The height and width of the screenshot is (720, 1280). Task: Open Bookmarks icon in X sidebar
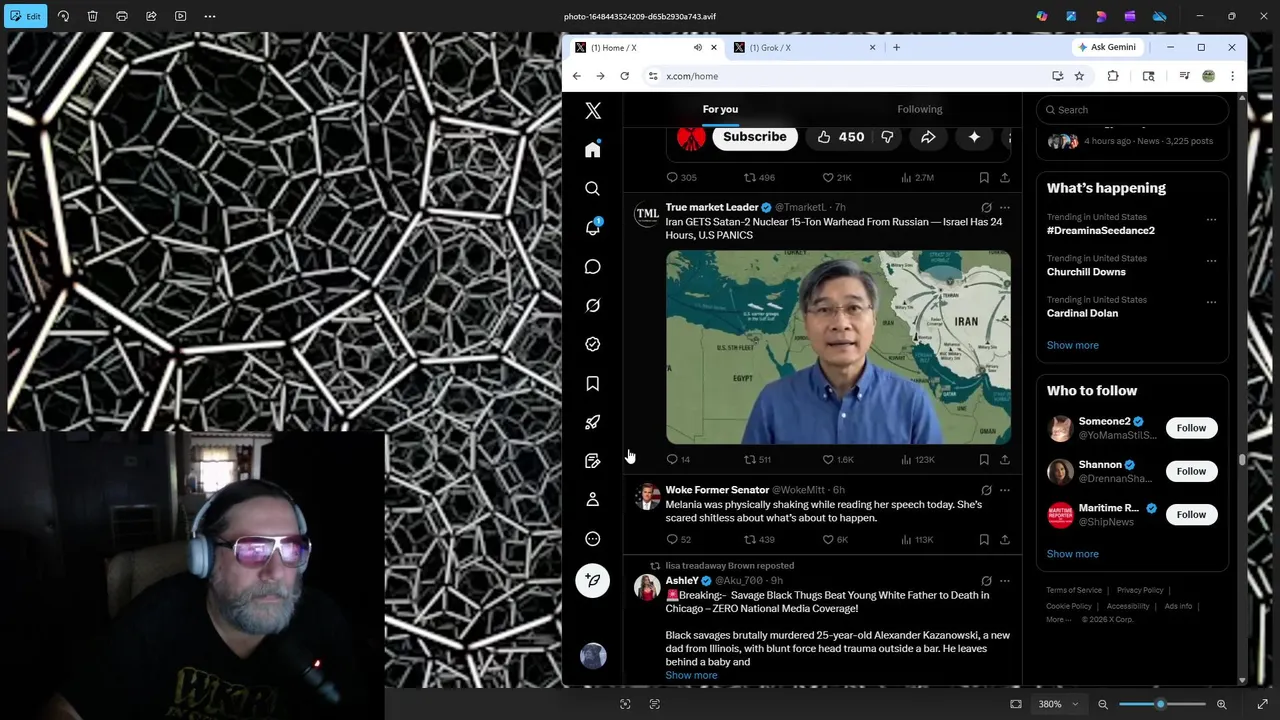click(x=593, y=383)
